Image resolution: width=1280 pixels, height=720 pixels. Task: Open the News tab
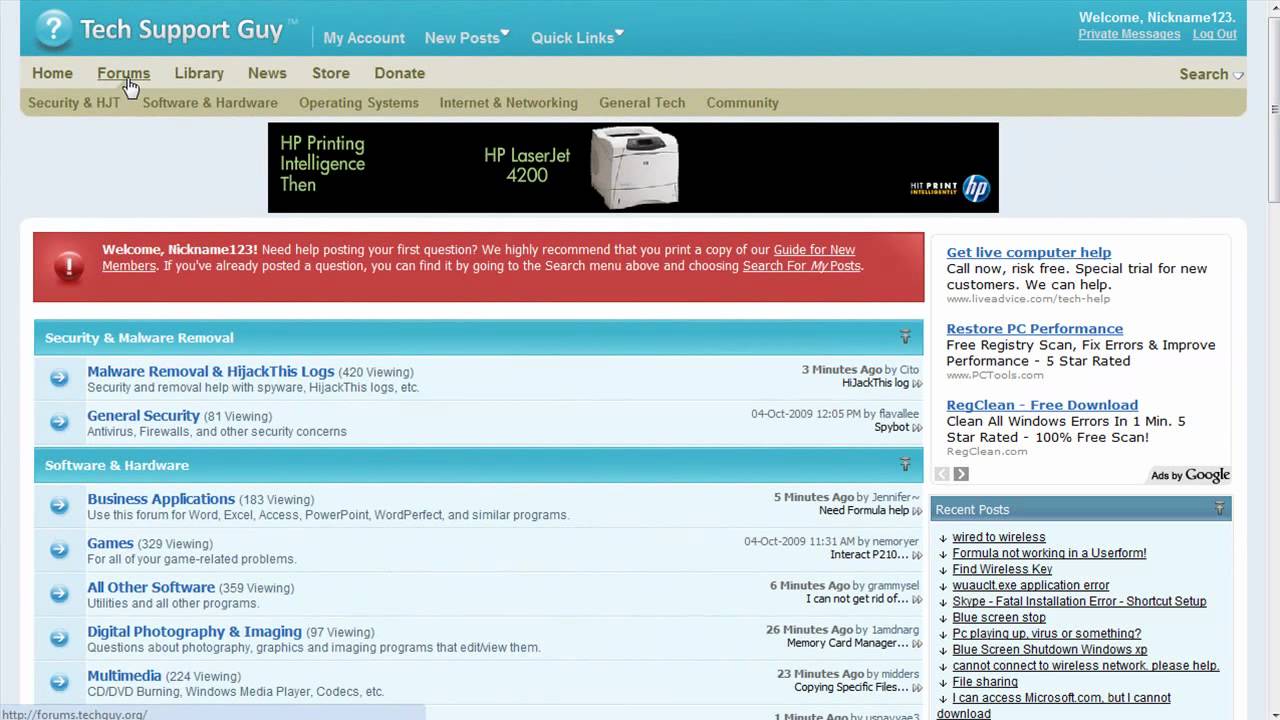267,73
